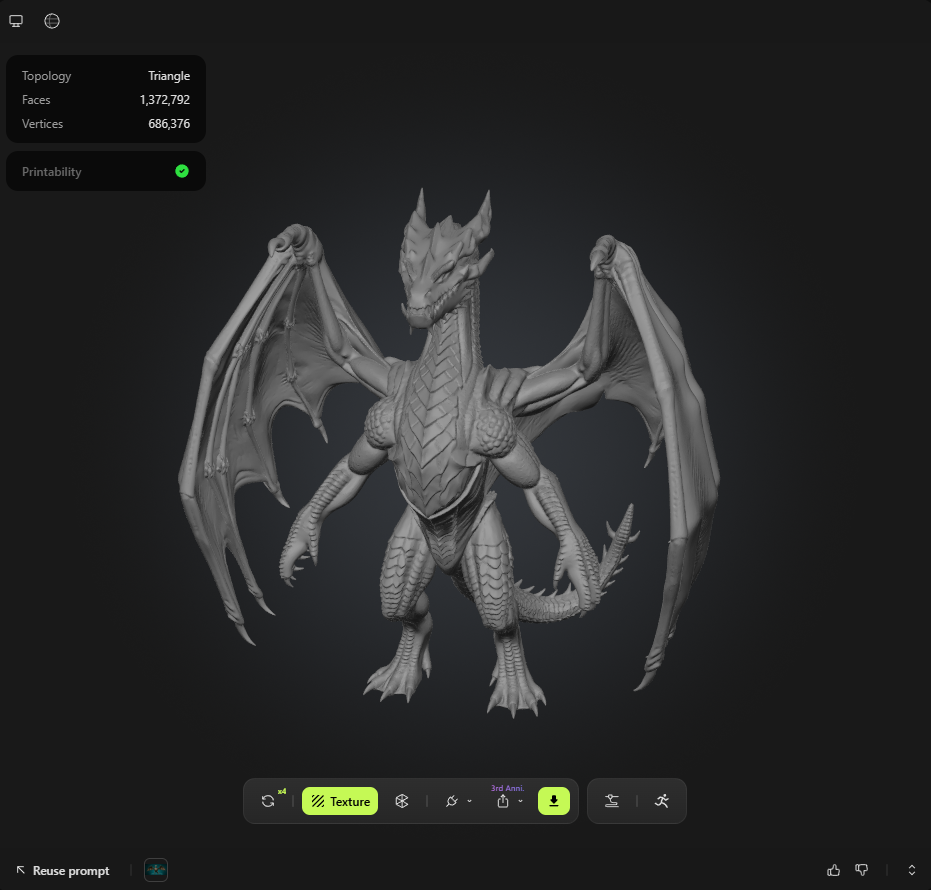Open the 3D print stage icon

[x=612, y=801]
